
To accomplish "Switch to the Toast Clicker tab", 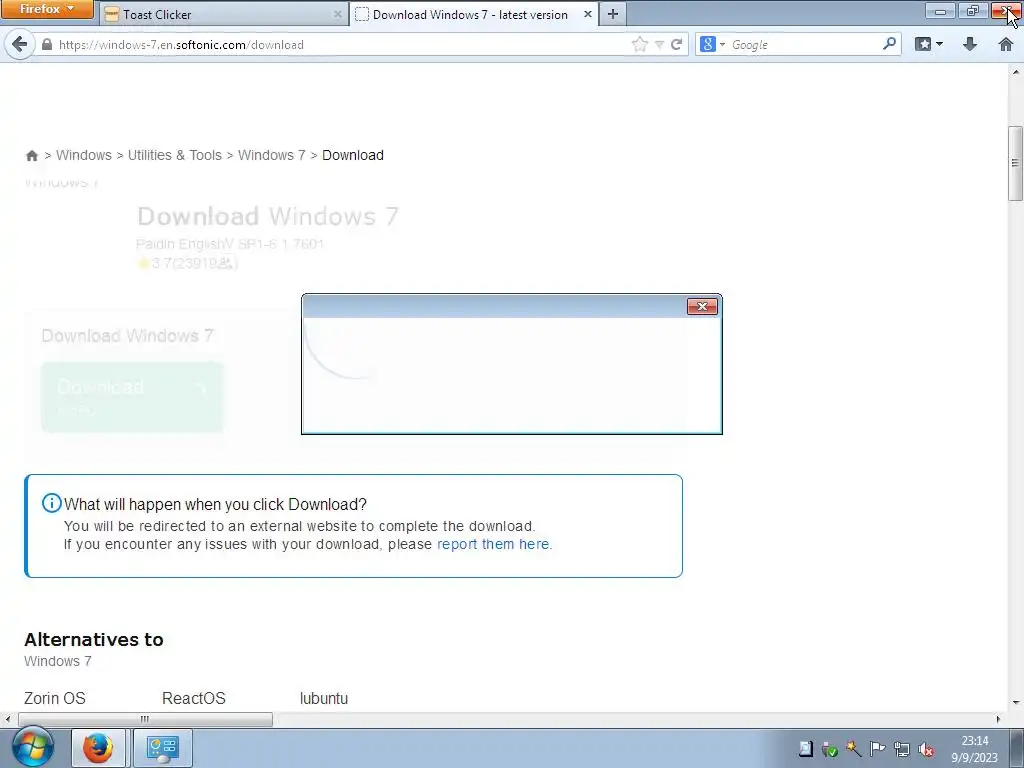I will pos(224,14).
